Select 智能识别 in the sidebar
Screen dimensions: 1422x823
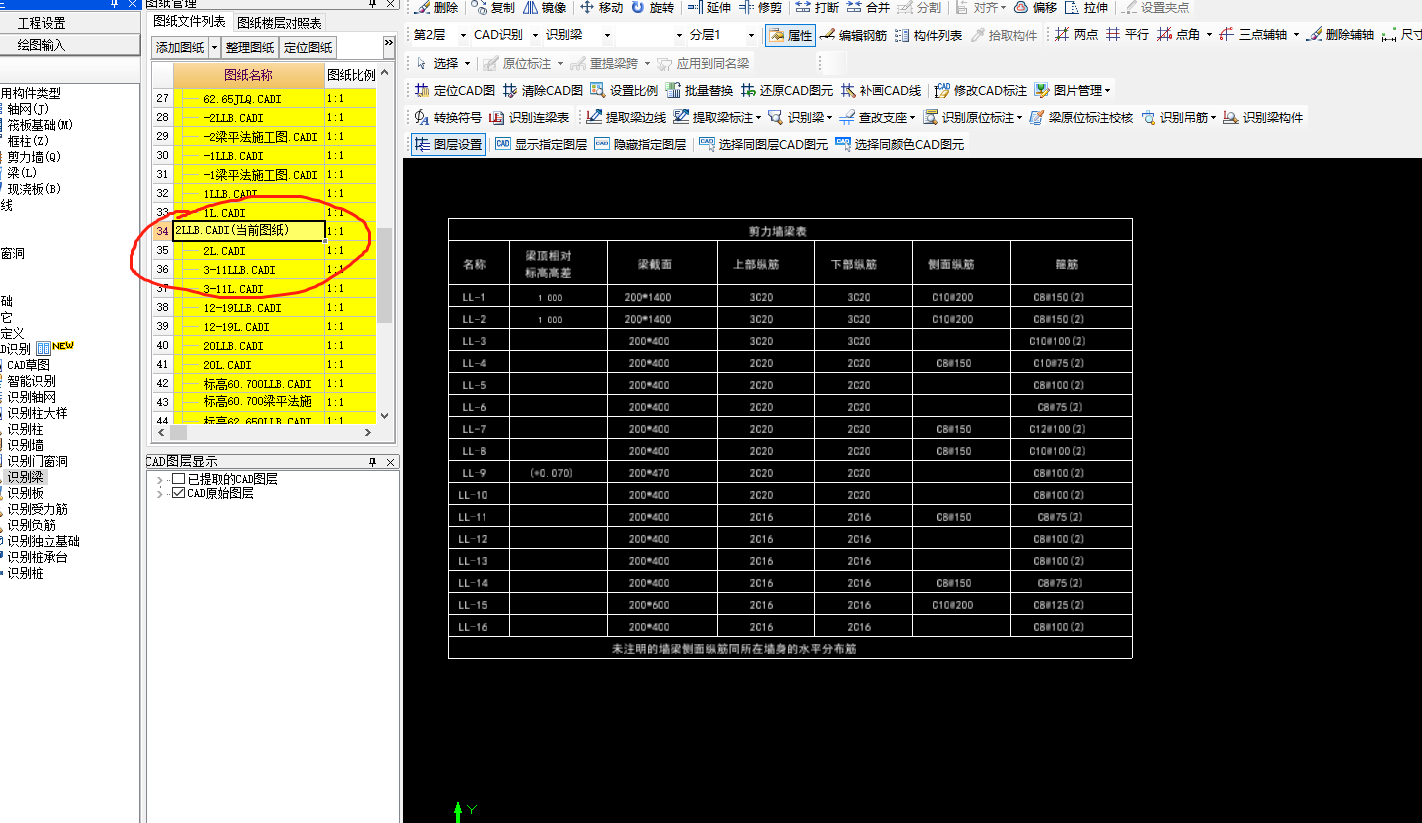[x=31, y=381]
